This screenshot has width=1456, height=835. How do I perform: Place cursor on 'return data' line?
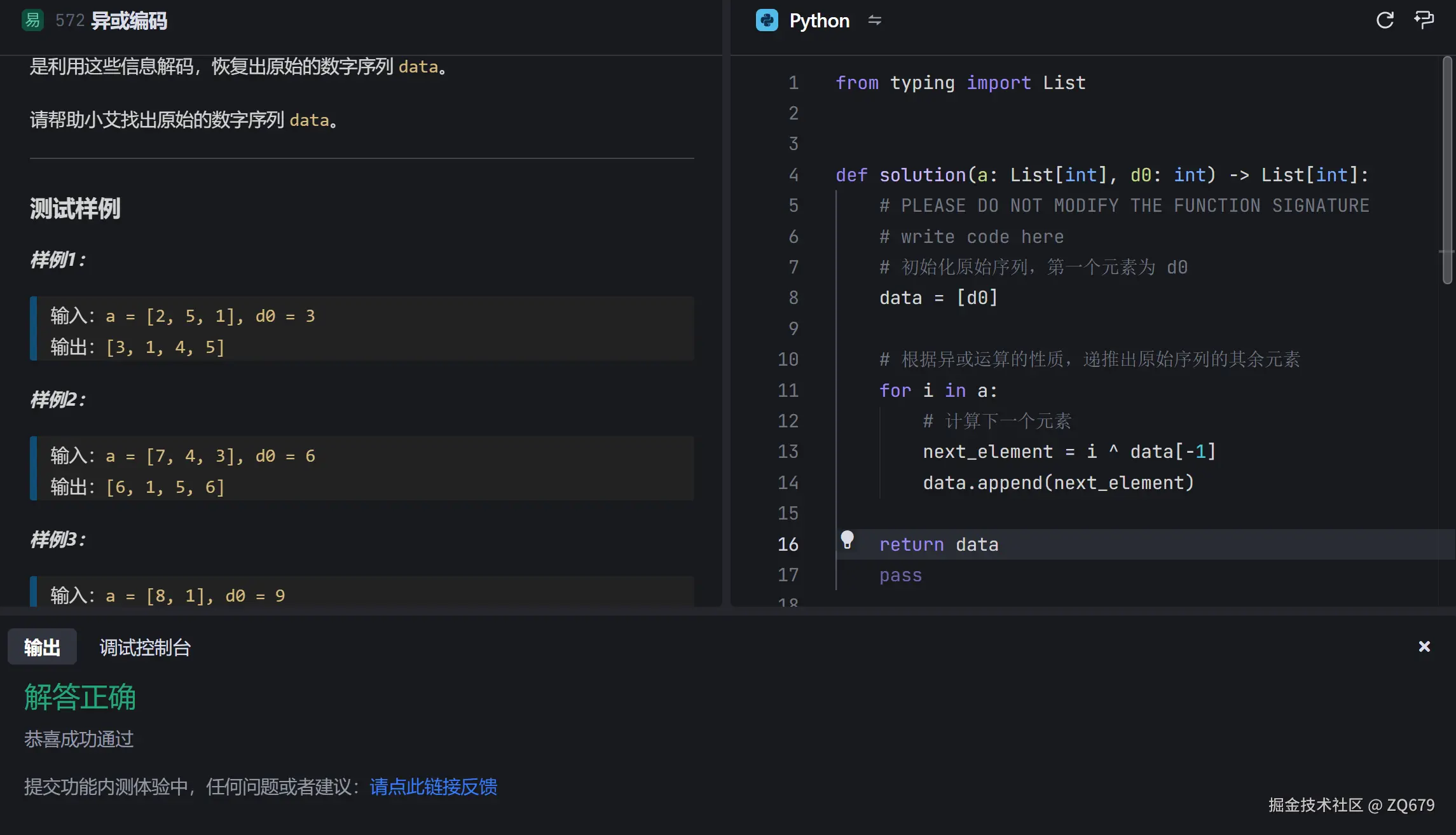pyautogui.click(x=938, y=545)
